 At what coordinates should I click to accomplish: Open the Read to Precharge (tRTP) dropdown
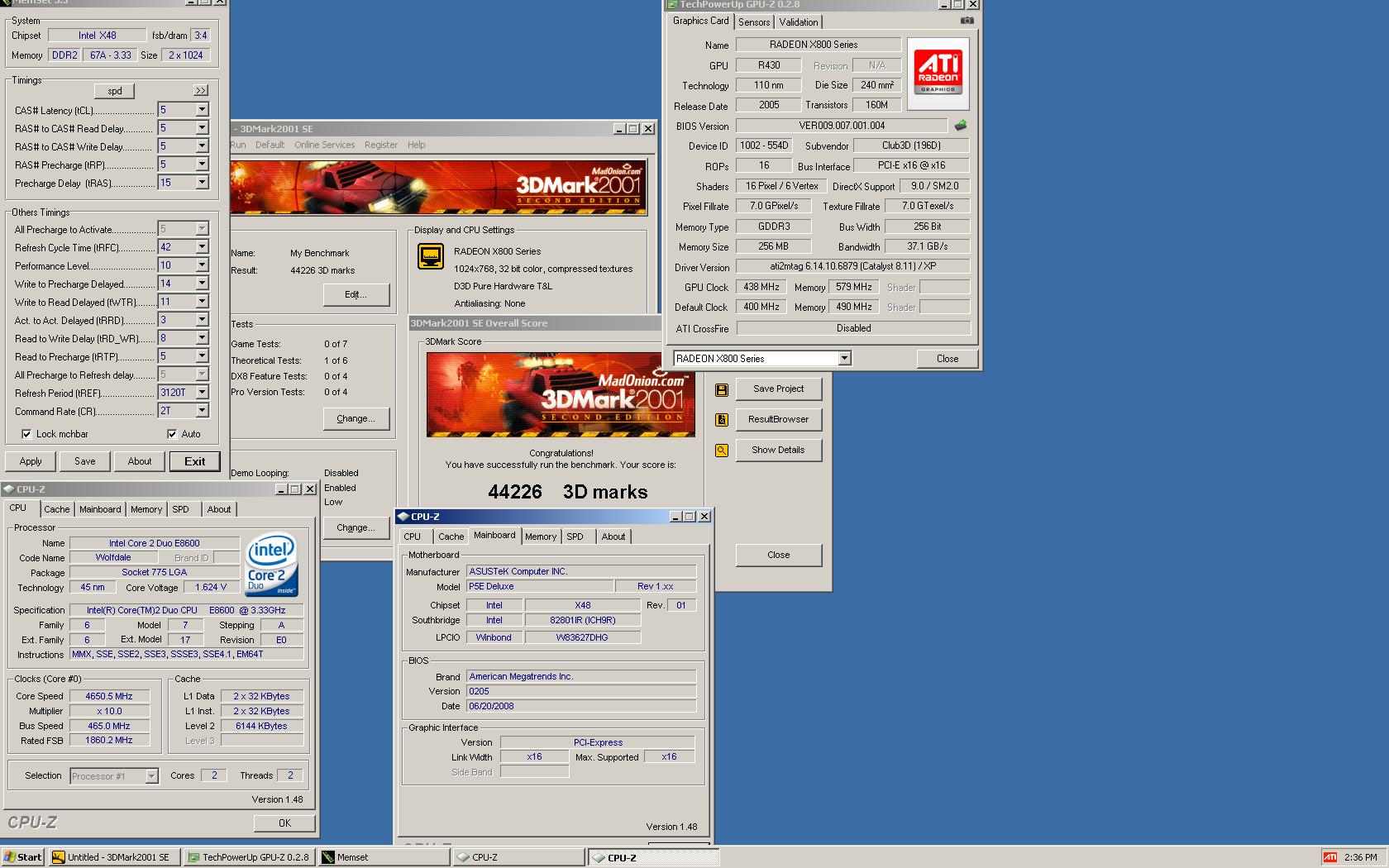[x=202, y=356]
